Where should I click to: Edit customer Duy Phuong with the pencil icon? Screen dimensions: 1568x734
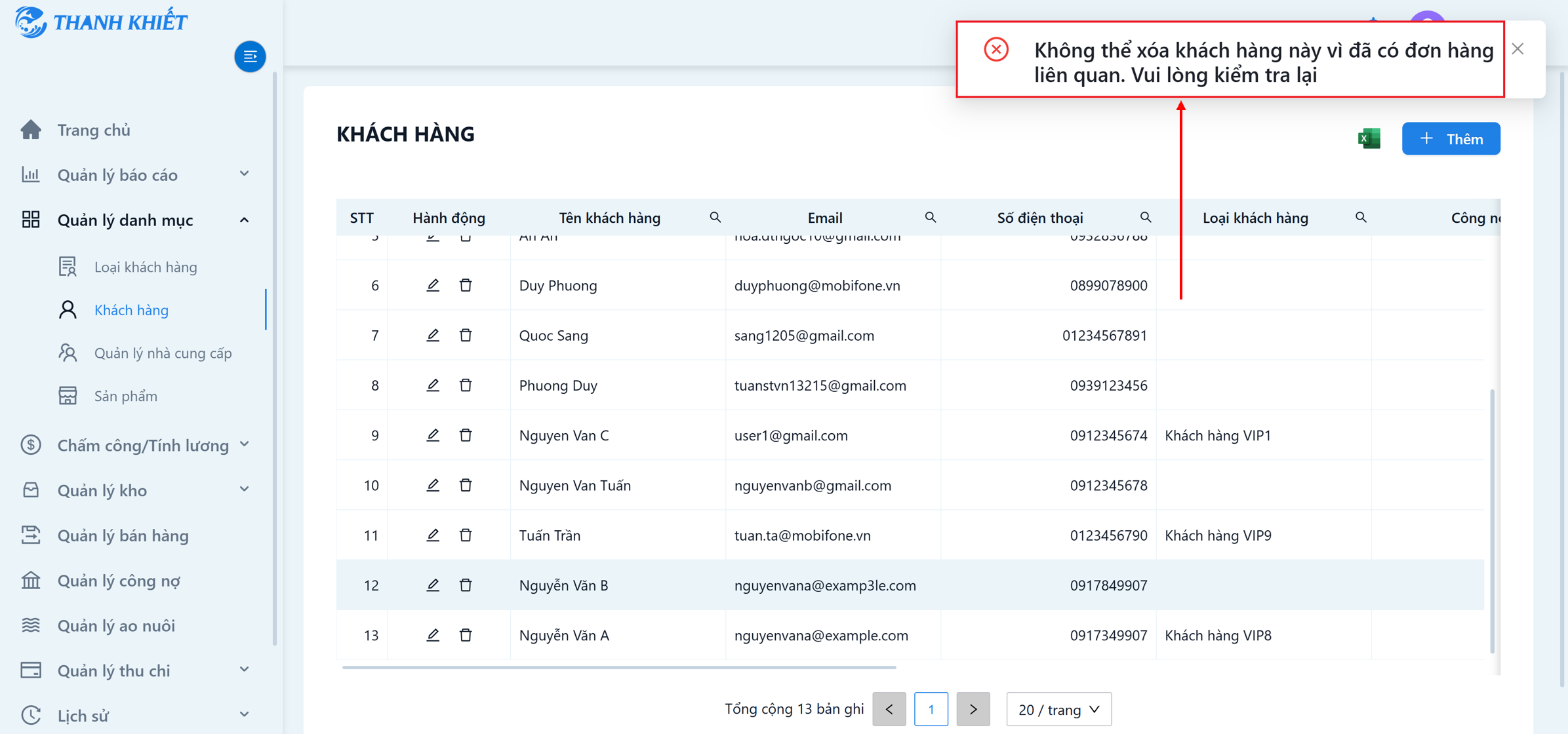coord(433,285)
